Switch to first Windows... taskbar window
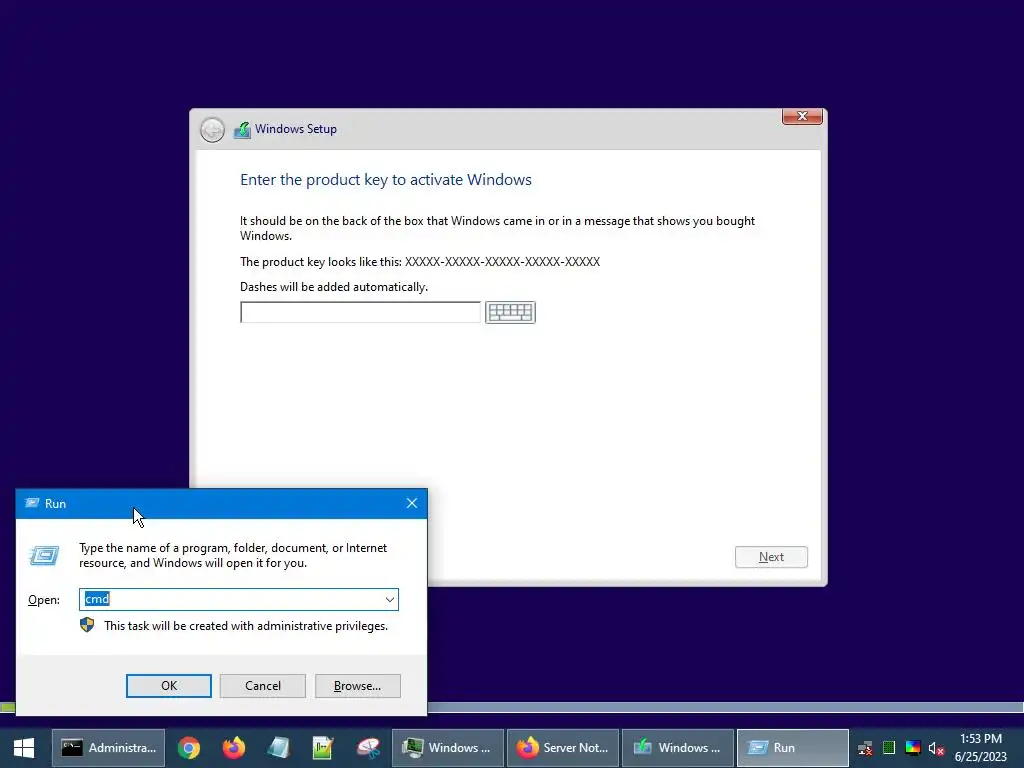1024x768 pixels. 447,748
